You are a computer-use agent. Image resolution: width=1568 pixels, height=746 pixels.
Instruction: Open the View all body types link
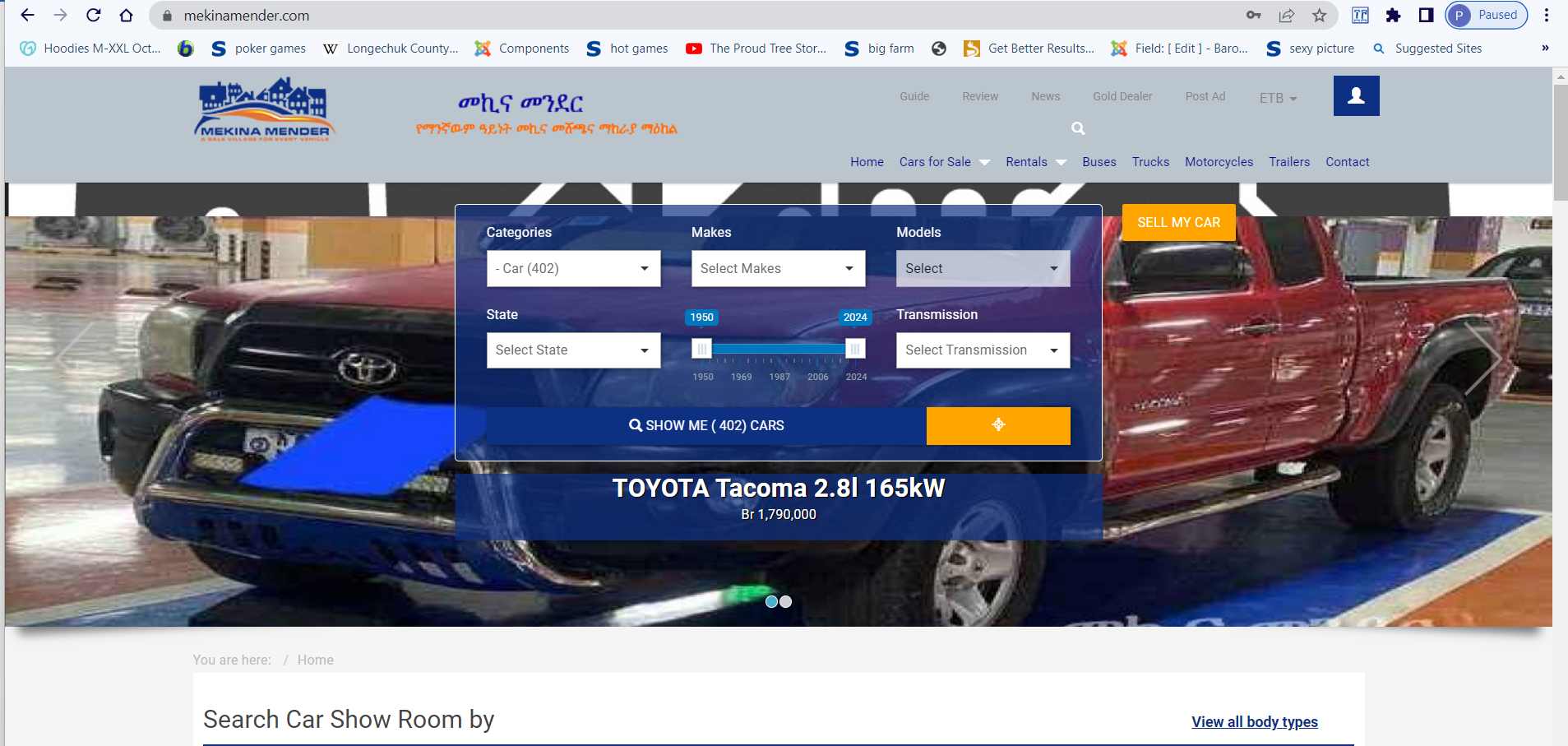coord(1254,721)
